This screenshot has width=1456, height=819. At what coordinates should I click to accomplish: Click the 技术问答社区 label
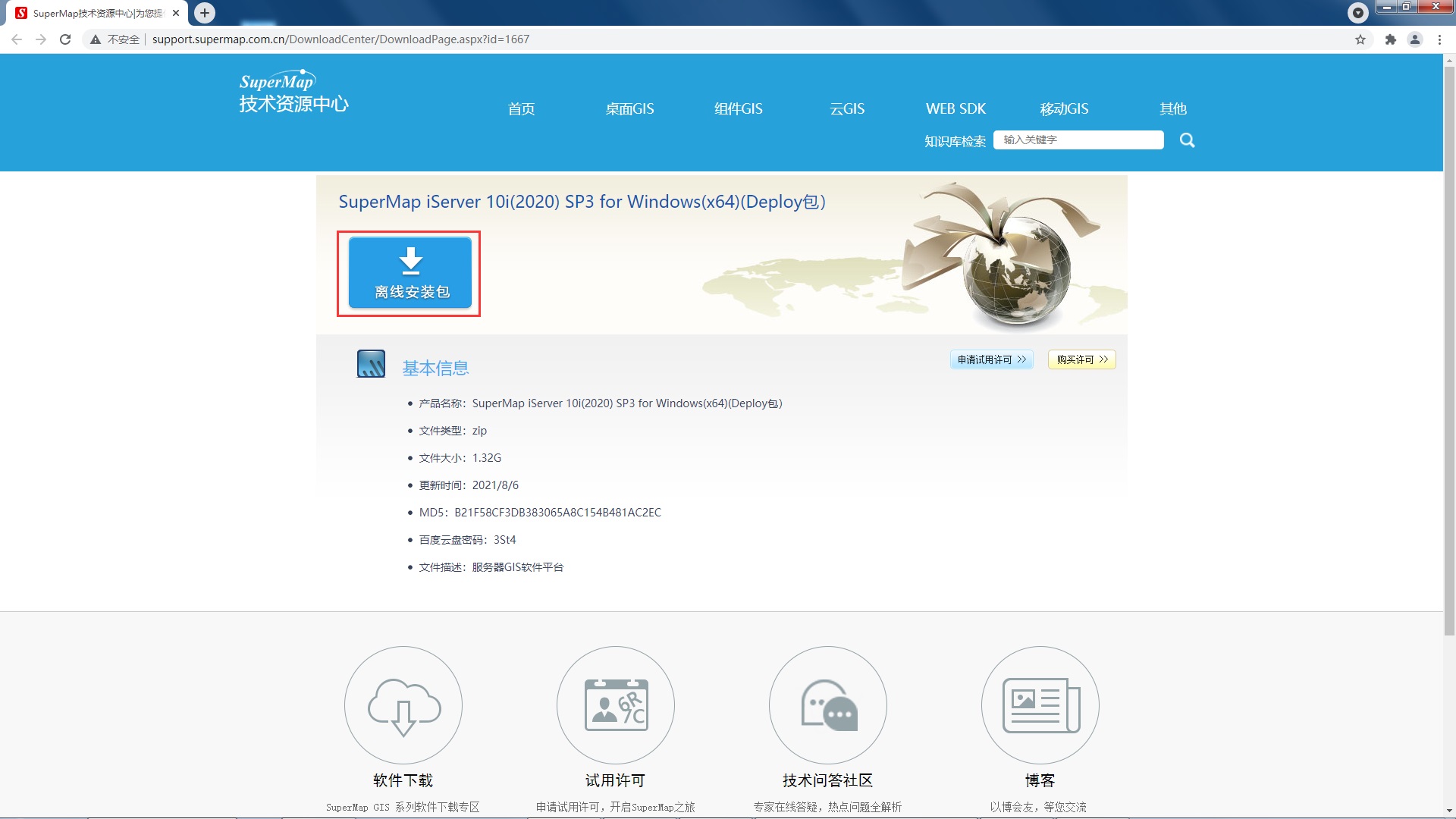[827, 780]
